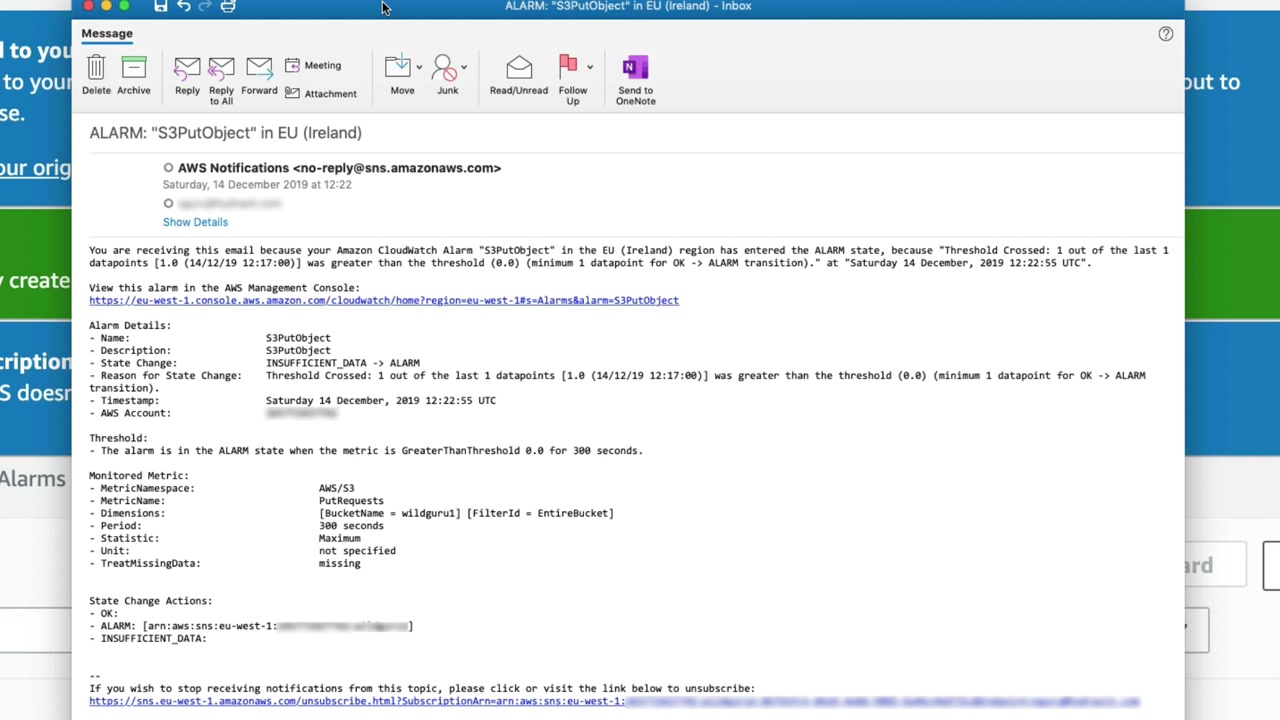The height and width of the screenshot is (720, 1280).
Task: Open the CloudWatch console alarm link
Action: tap(384, 300)
